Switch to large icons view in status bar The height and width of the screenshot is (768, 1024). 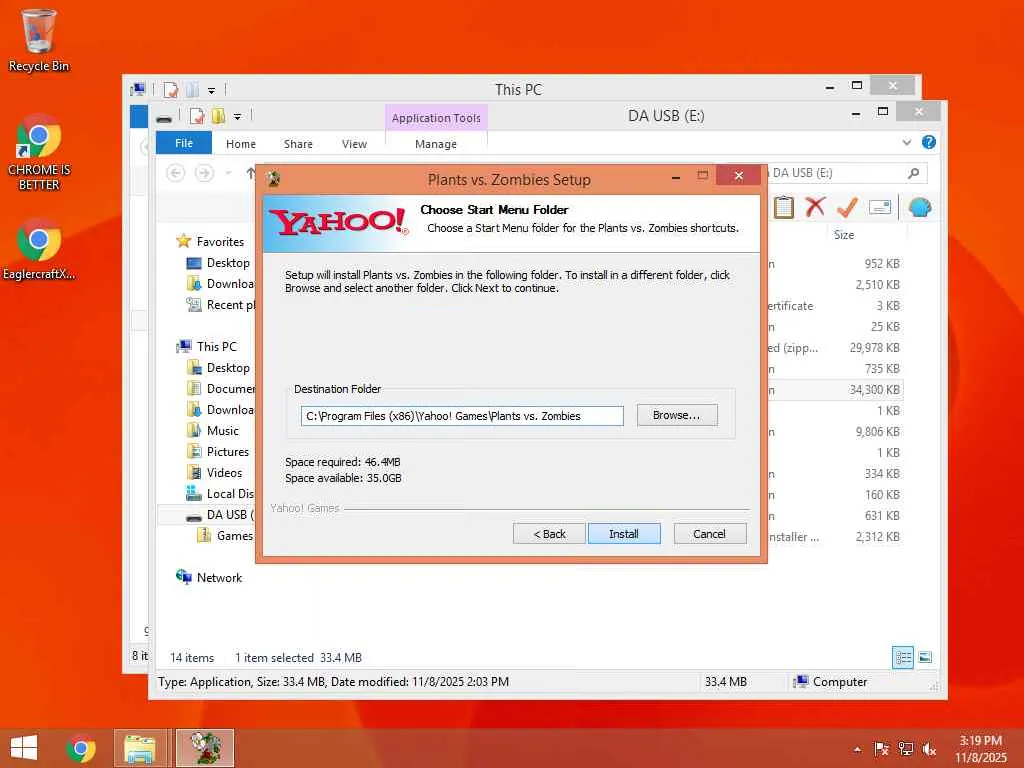925,657
